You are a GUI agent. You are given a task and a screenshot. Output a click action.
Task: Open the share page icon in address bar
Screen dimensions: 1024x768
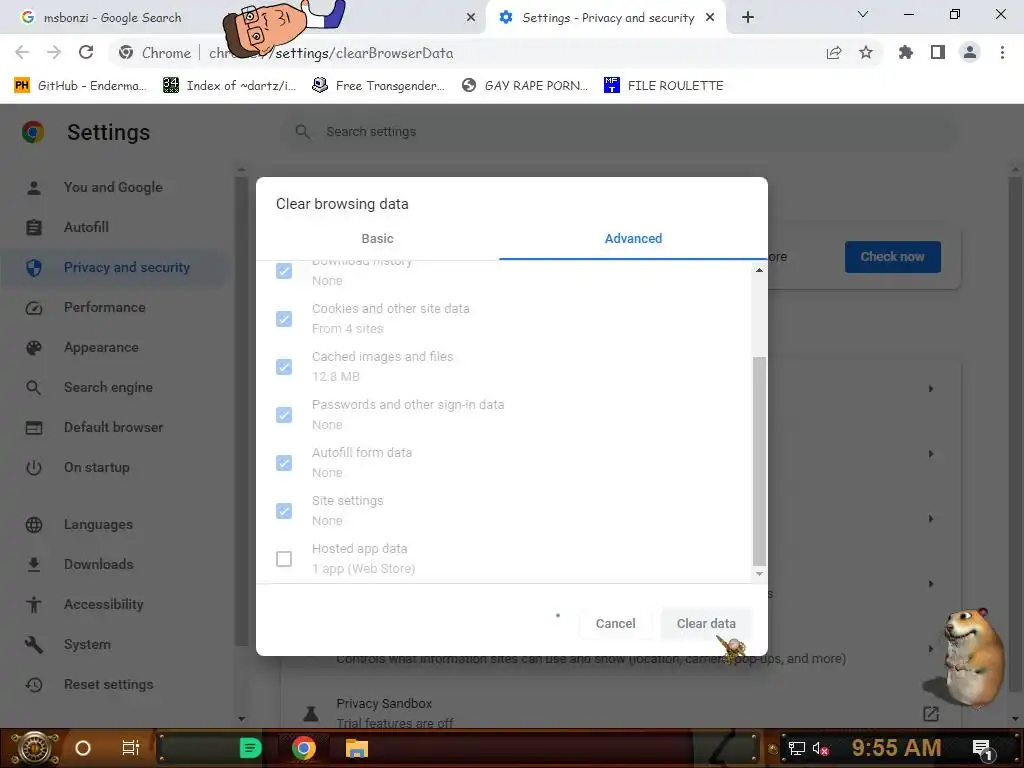(x=834, y=52)
